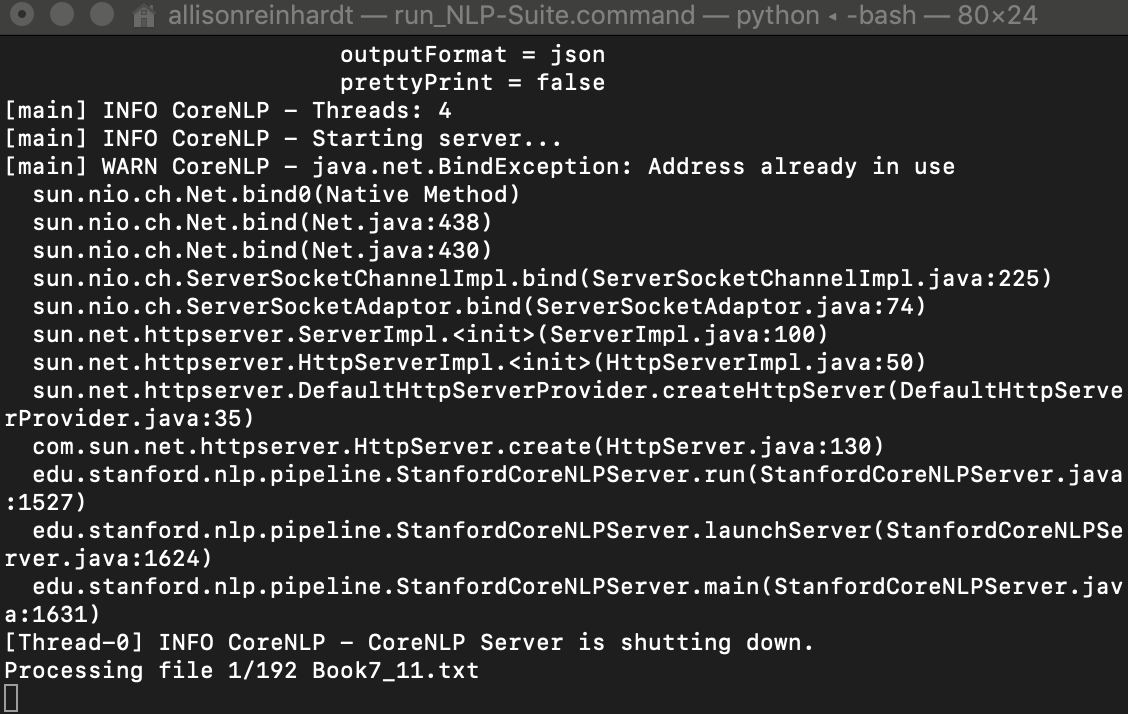Image resolution: width=1128 pixels, height=714 pixels.
Task: Select the Processing file 1/192 Book7_11.txt line
Action: (x=240, y=670)
